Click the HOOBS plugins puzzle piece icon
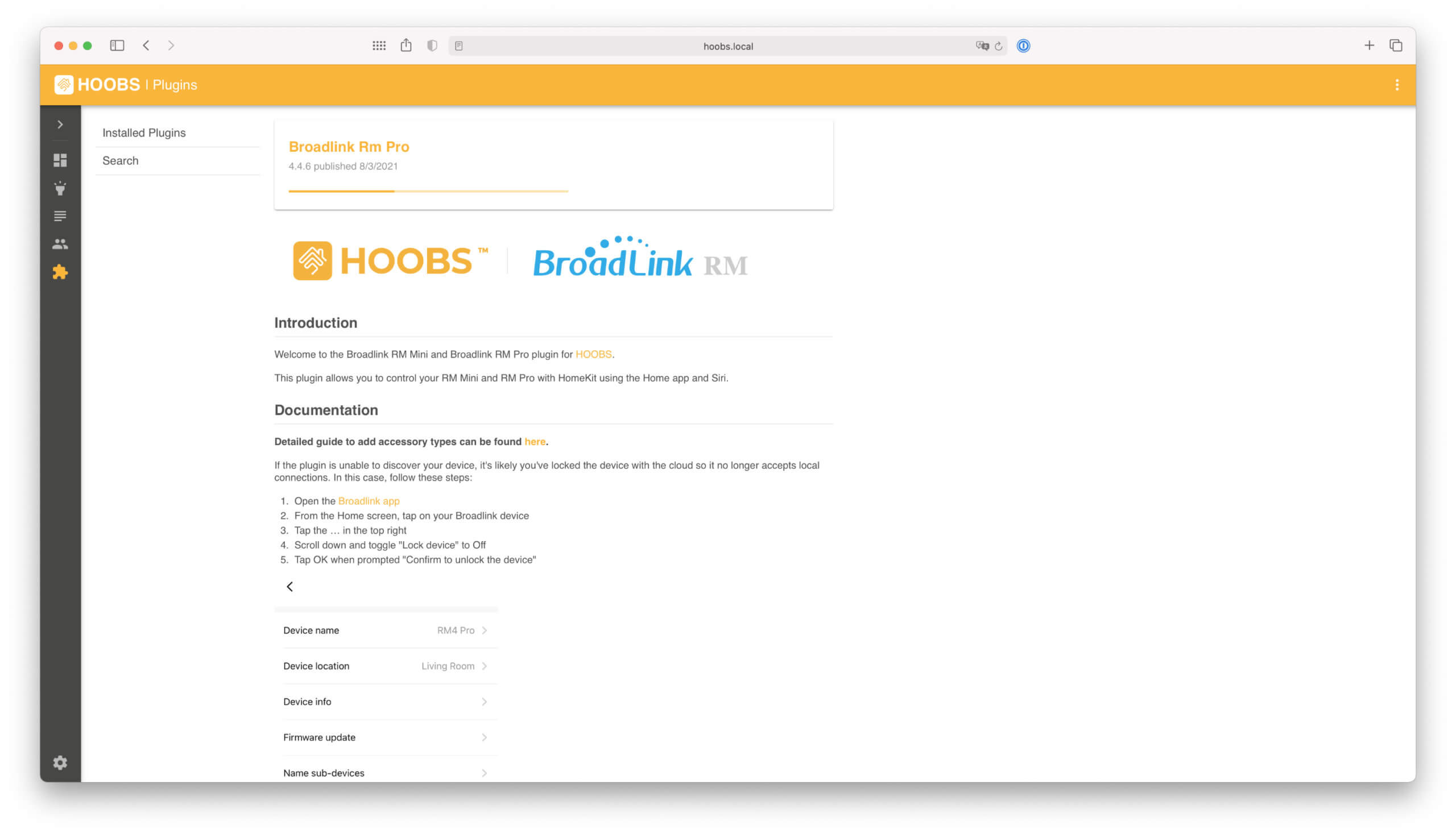1456x835 pixels. [x=60, y=272]
